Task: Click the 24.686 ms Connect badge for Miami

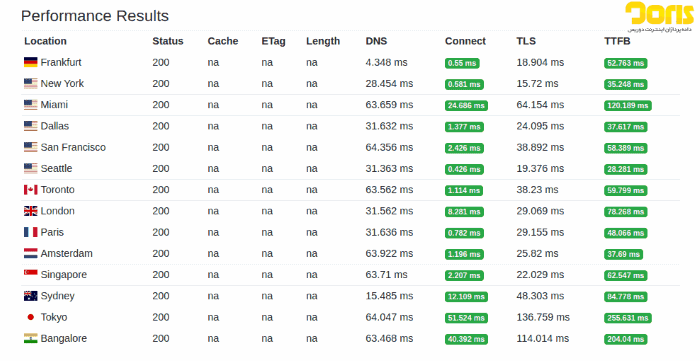Action: (466, 106)
